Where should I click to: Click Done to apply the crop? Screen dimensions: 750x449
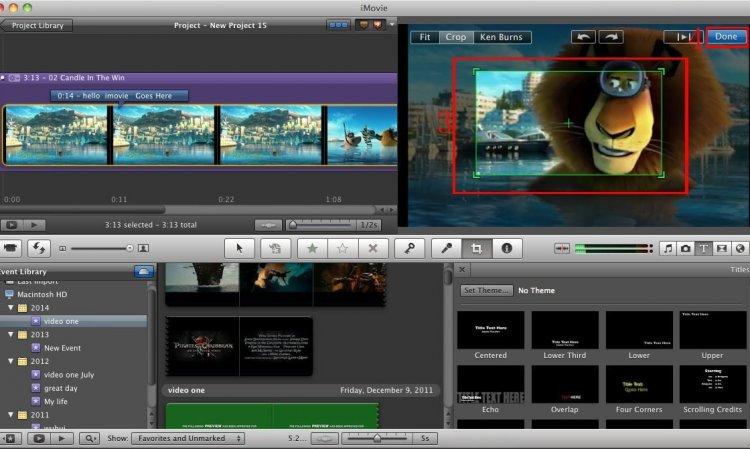(x=726, y=36)
